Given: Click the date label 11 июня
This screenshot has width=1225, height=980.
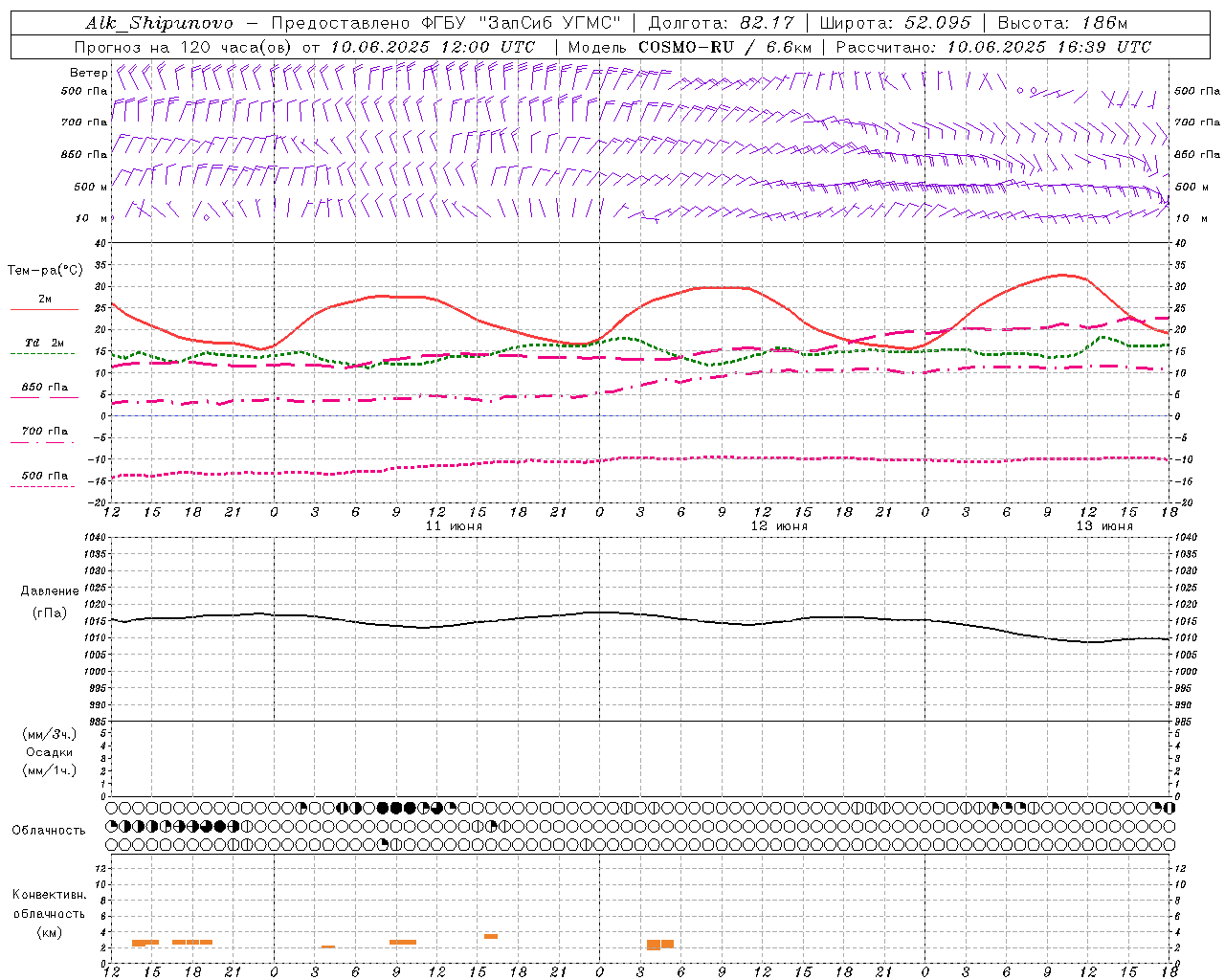Looking at the screenshot, I should [x=454, y=526].
